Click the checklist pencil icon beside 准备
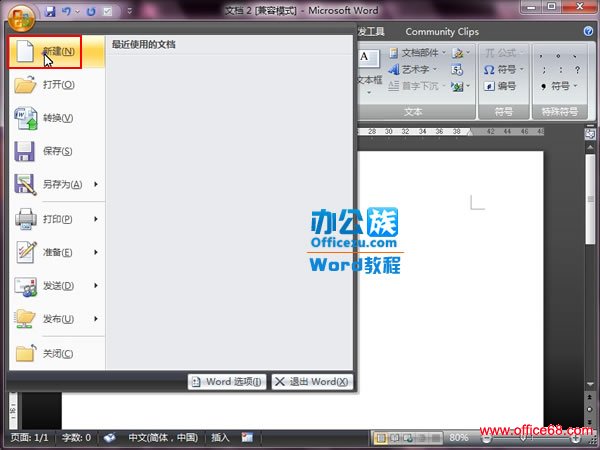Viewport: 600px width, 450px height. [26, 252]
